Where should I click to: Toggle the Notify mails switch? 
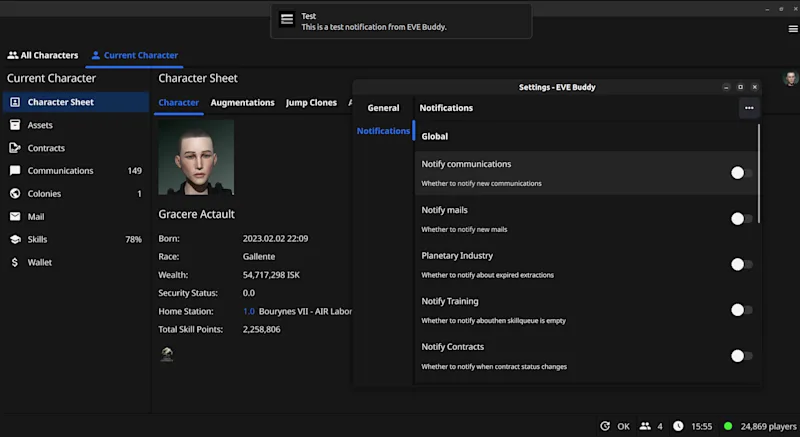(741, 219)
